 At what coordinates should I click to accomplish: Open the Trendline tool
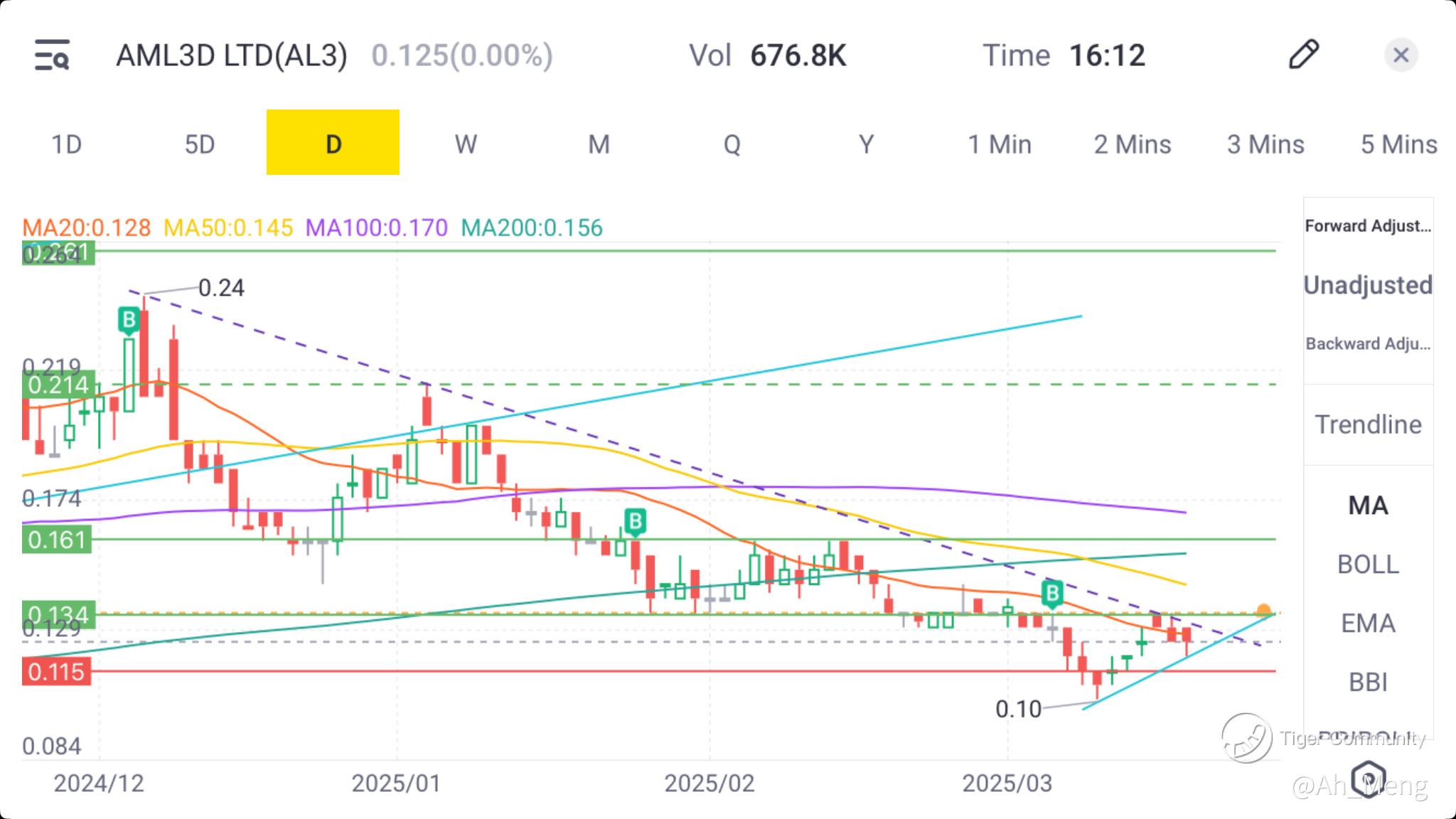click(1368, 424)
